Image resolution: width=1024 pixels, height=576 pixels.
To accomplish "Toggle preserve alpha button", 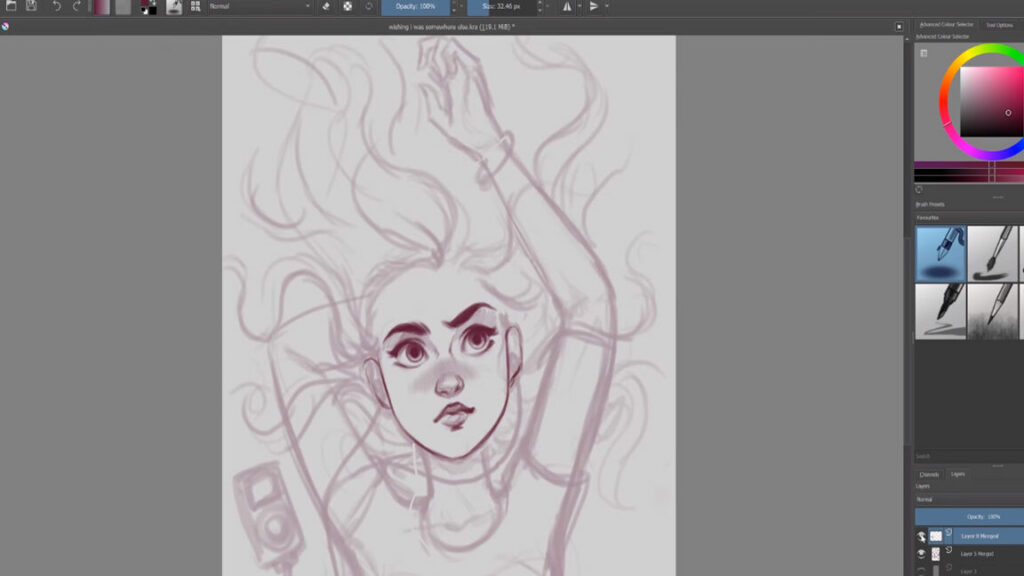I will pos(347,6).
